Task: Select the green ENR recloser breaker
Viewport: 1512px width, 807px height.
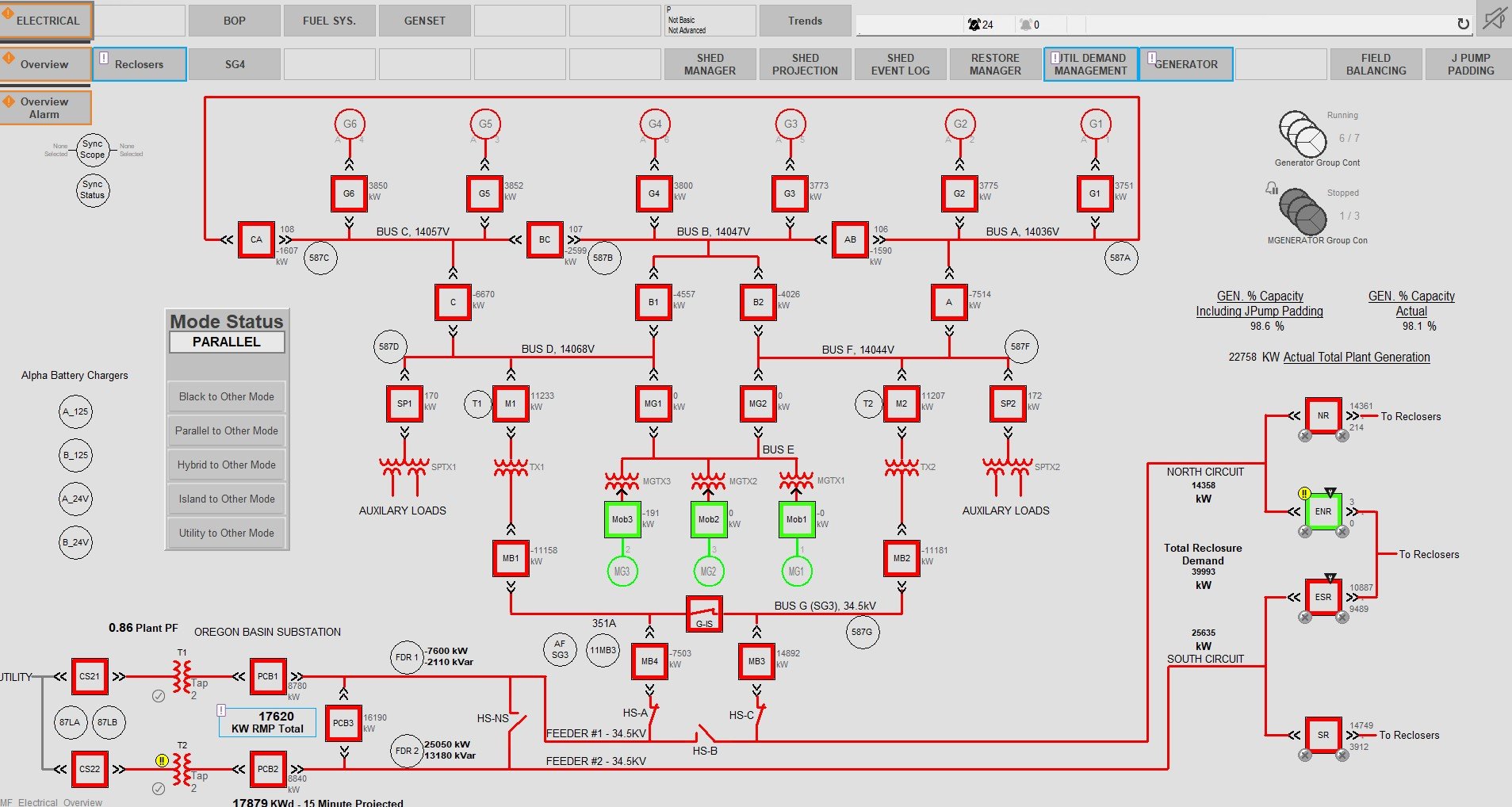Action: pyautogui.click(x=1323, y=511)
